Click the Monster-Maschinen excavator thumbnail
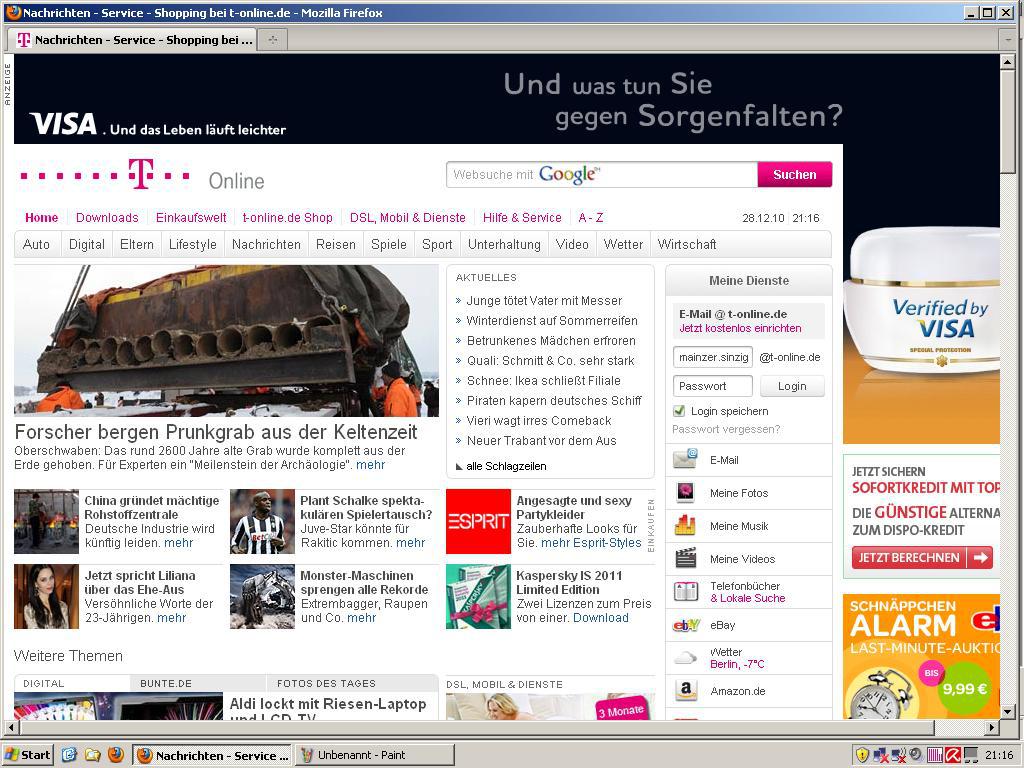The image size is (1024, 768). (262, 596)
